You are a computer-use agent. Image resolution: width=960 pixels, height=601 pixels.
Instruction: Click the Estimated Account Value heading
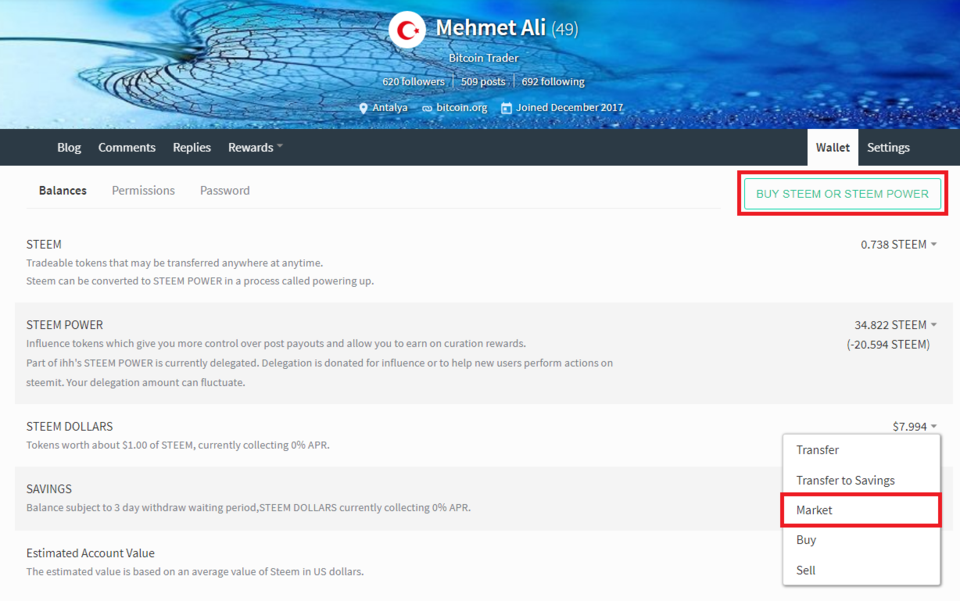[90, 553]
